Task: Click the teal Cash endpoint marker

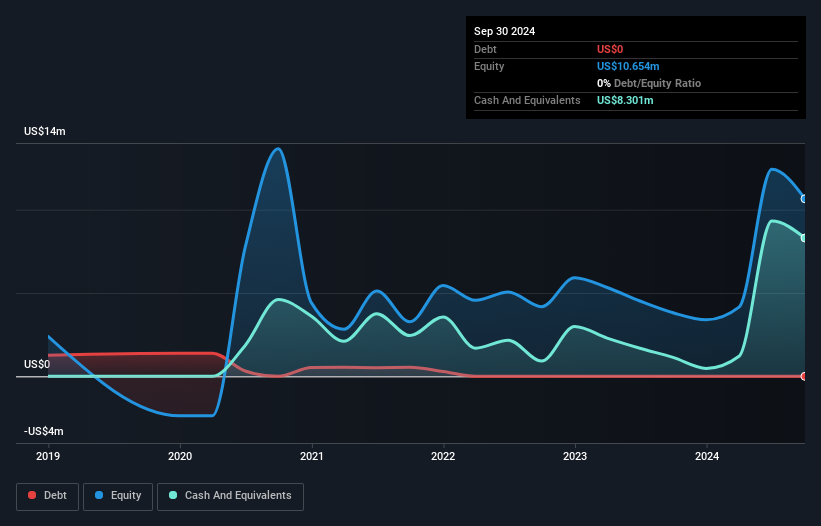Action: (804, 238)
